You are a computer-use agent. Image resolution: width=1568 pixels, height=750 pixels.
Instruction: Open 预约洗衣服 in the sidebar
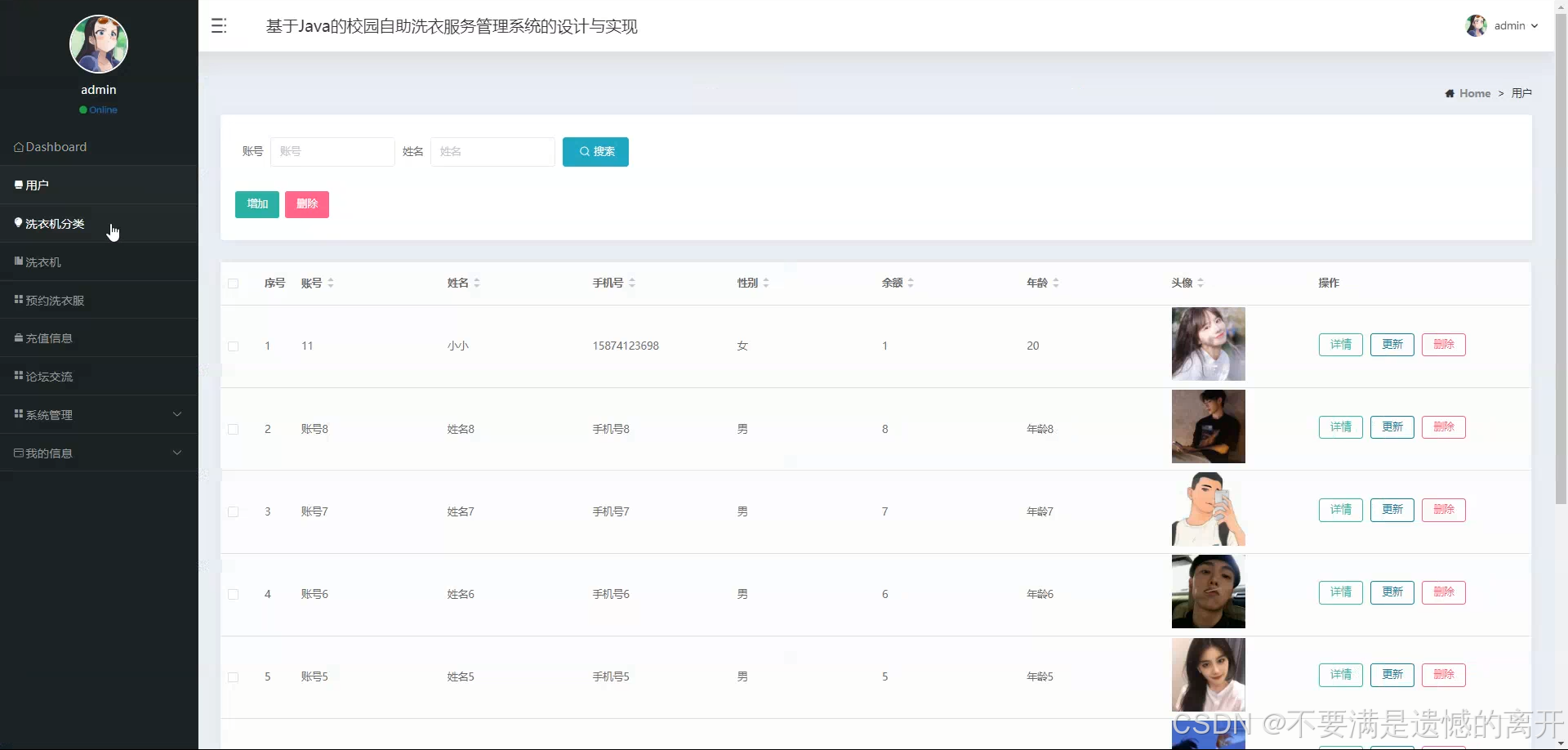(x=99, y=301)
